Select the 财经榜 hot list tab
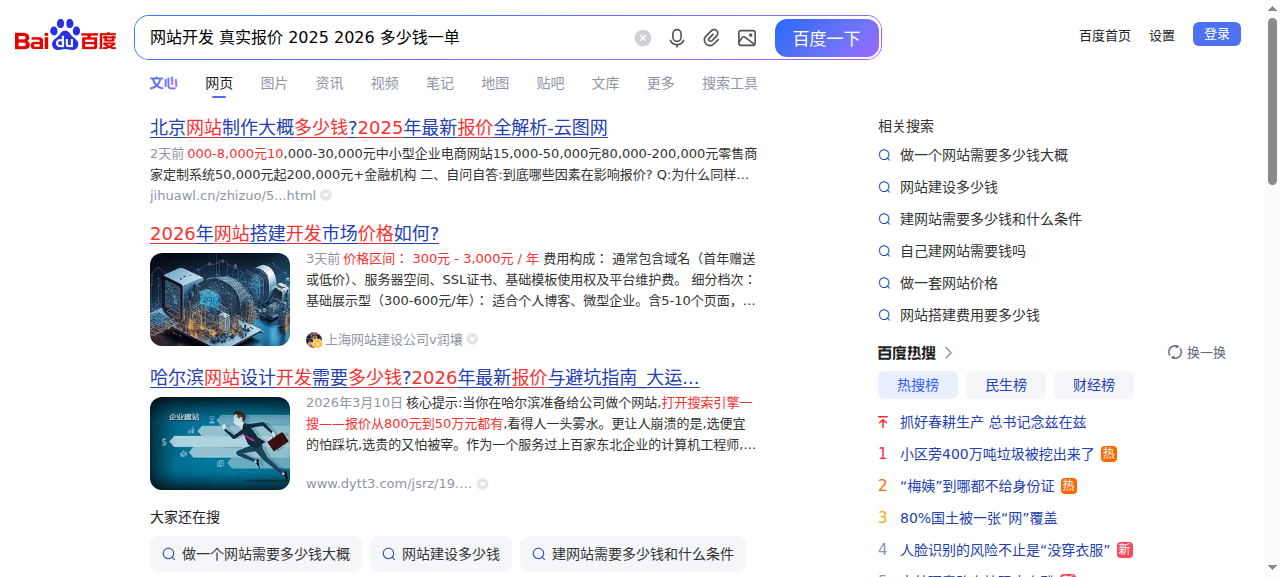 tap(1093, 385)
